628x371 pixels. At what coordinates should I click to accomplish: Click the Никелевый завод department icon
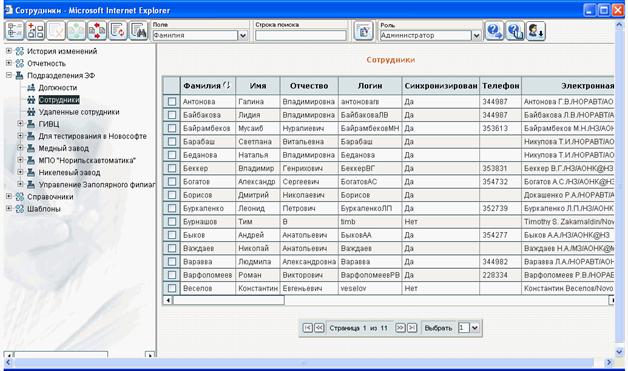31,172
